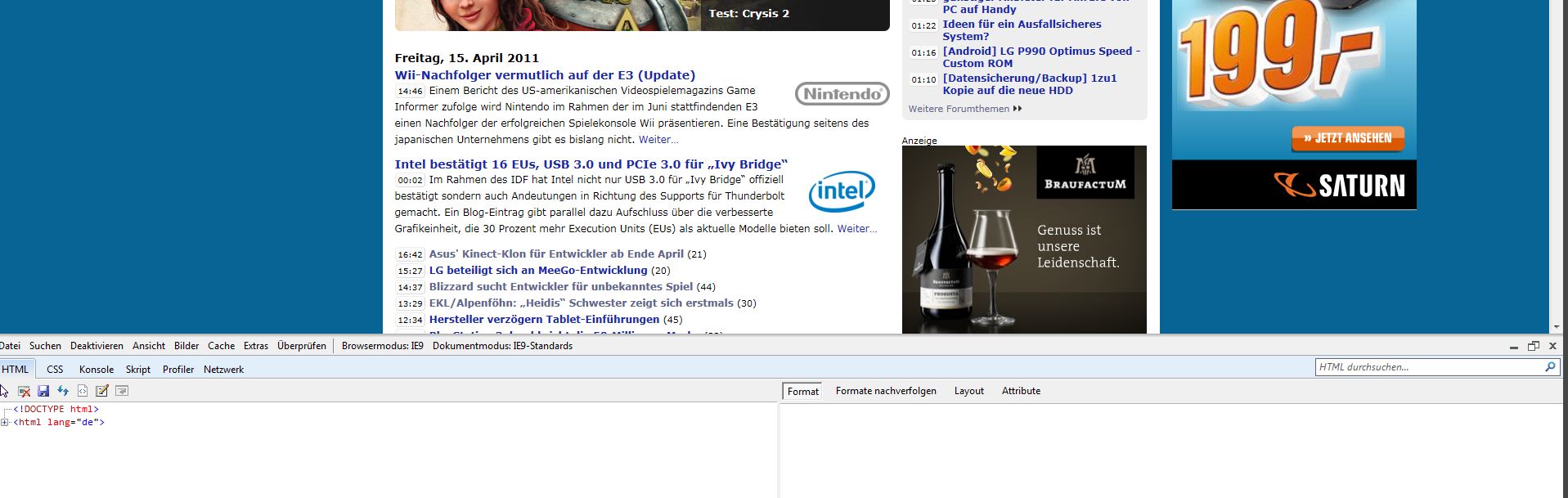Open Ideen für ein Ausfallsicheres System? thread
This screenshot has width=1568, height=498.
(1022, 30)
